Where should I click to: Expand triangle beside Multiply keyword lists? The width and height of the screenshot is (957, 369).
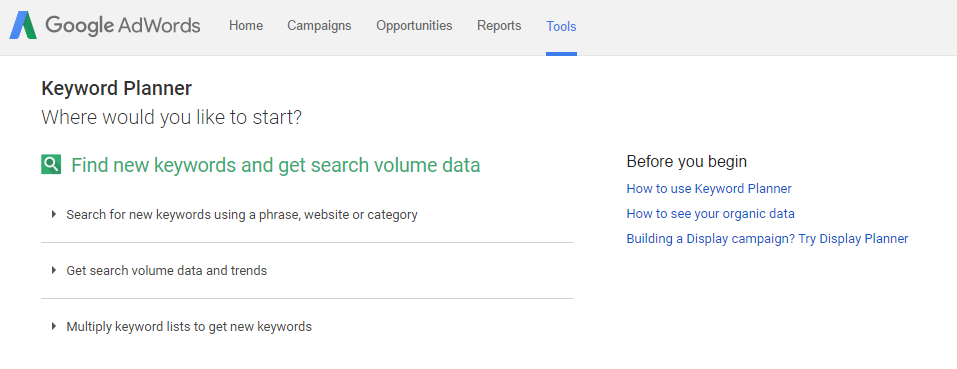point(54,326)
